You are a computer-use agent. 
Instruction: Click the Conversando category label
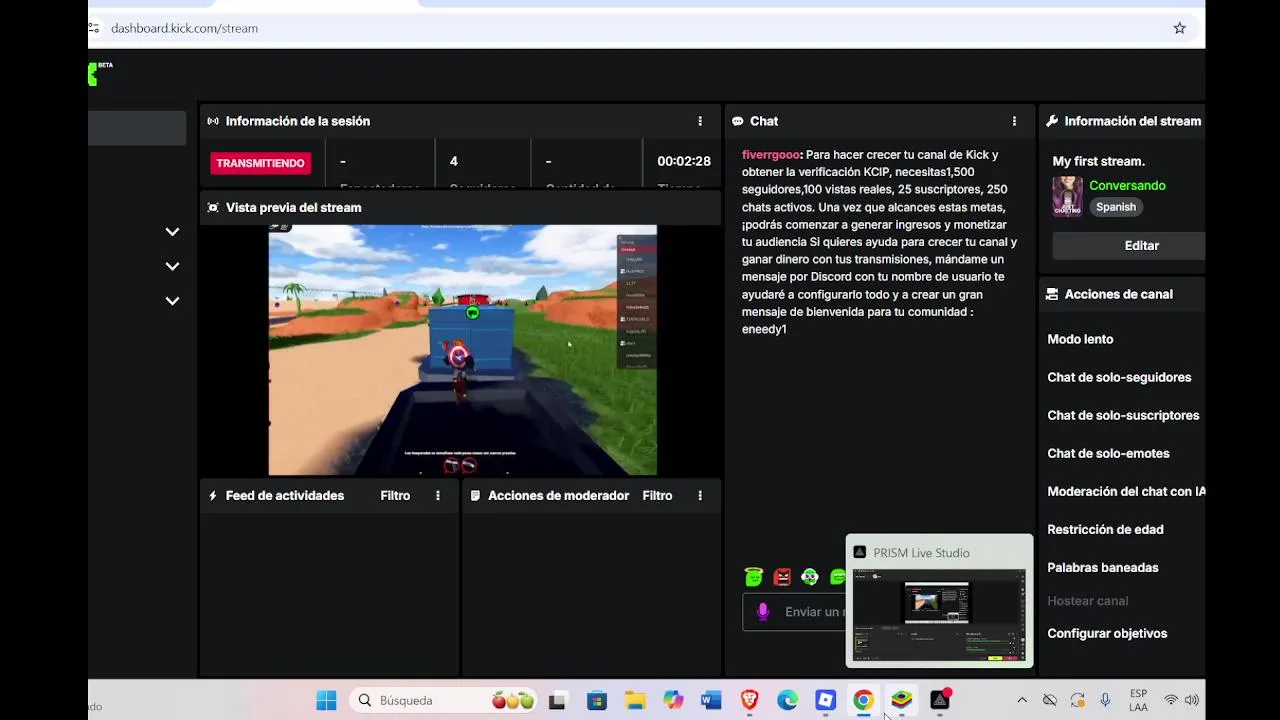[x=1127, y=186]
